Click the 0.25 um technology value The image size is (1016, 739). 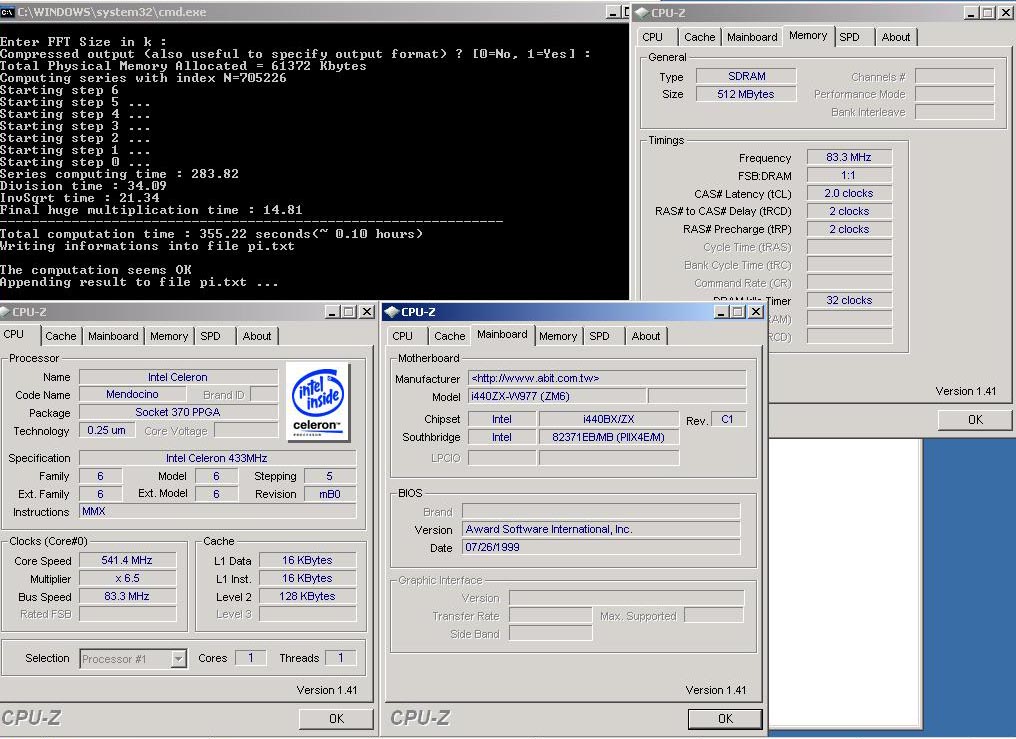[x=107, y=430]
